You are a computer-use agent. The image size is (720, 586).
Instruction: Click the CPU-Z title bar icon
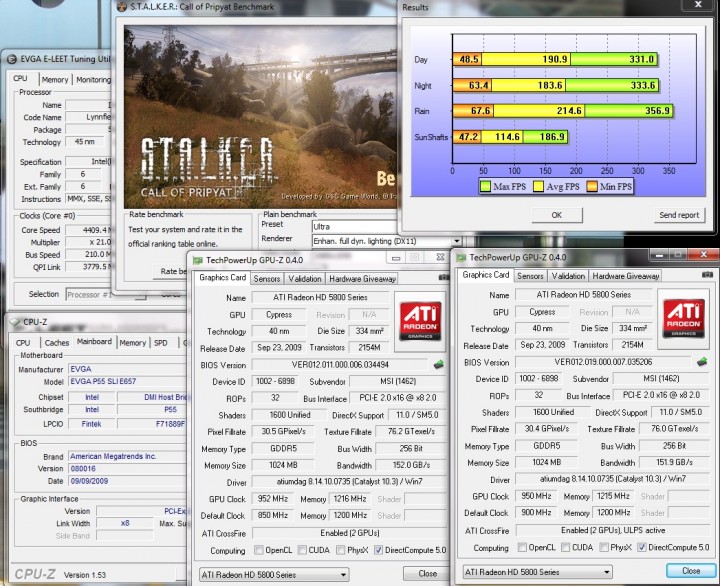point(15,322)
